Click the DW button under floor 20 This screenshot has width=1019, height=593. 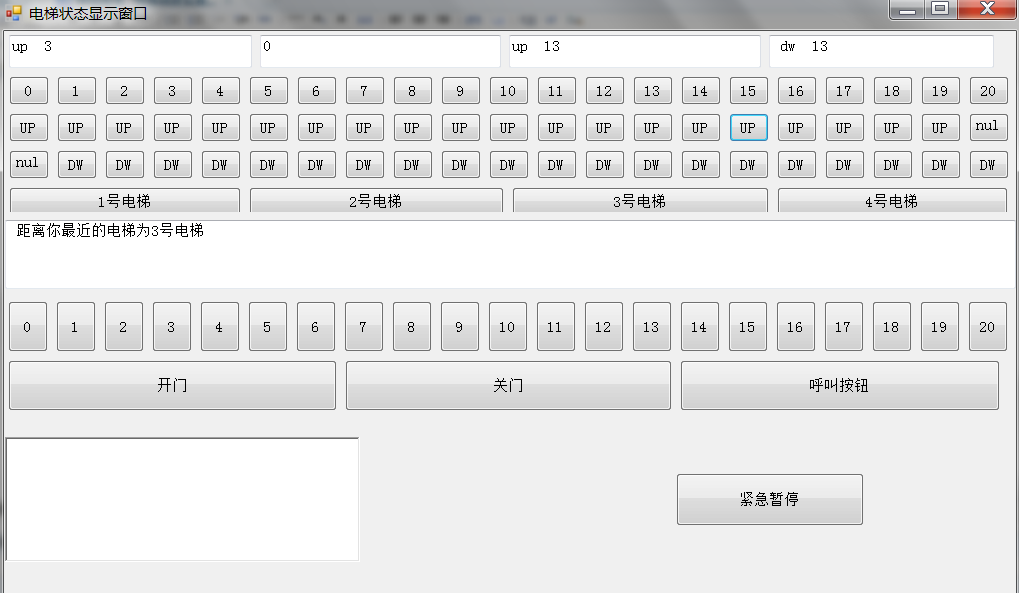pos(988,165)
